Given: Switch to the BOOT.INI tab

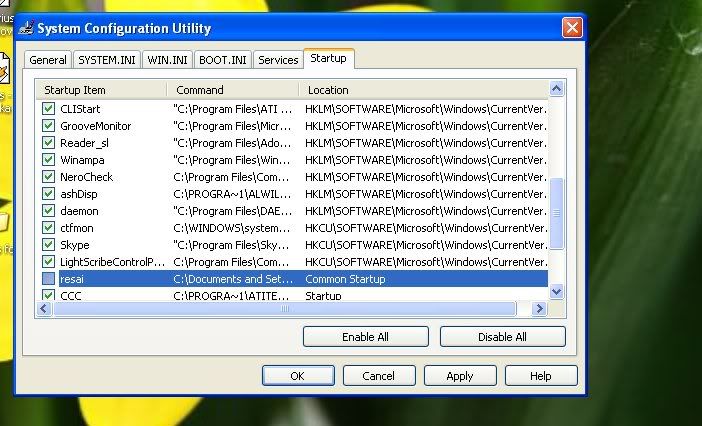Looking at the screenshot, I should pyautogui.click(x=223, y=60).
